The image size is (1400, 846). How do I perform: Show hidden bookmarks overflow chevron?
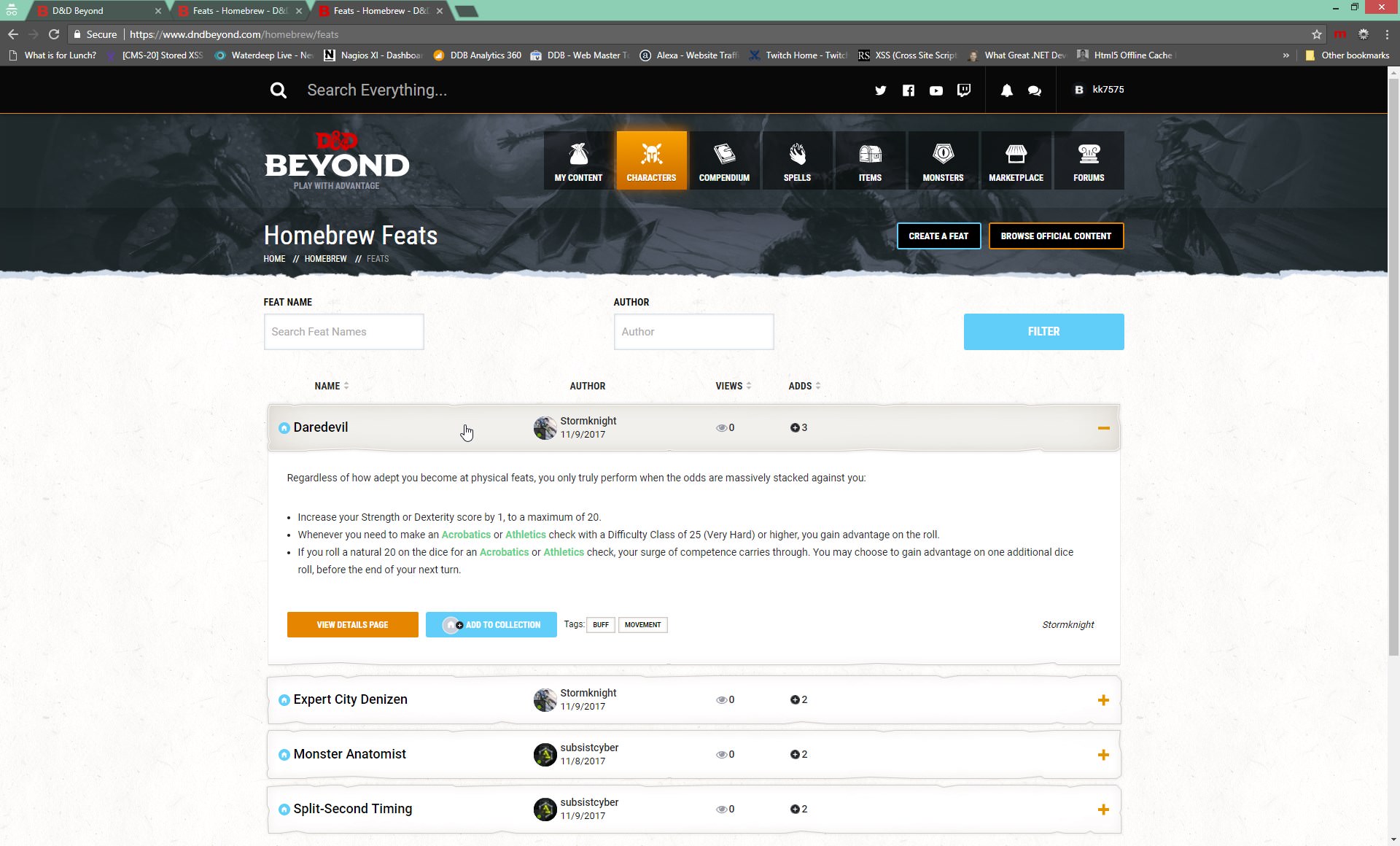click(x=1286, y=55)
